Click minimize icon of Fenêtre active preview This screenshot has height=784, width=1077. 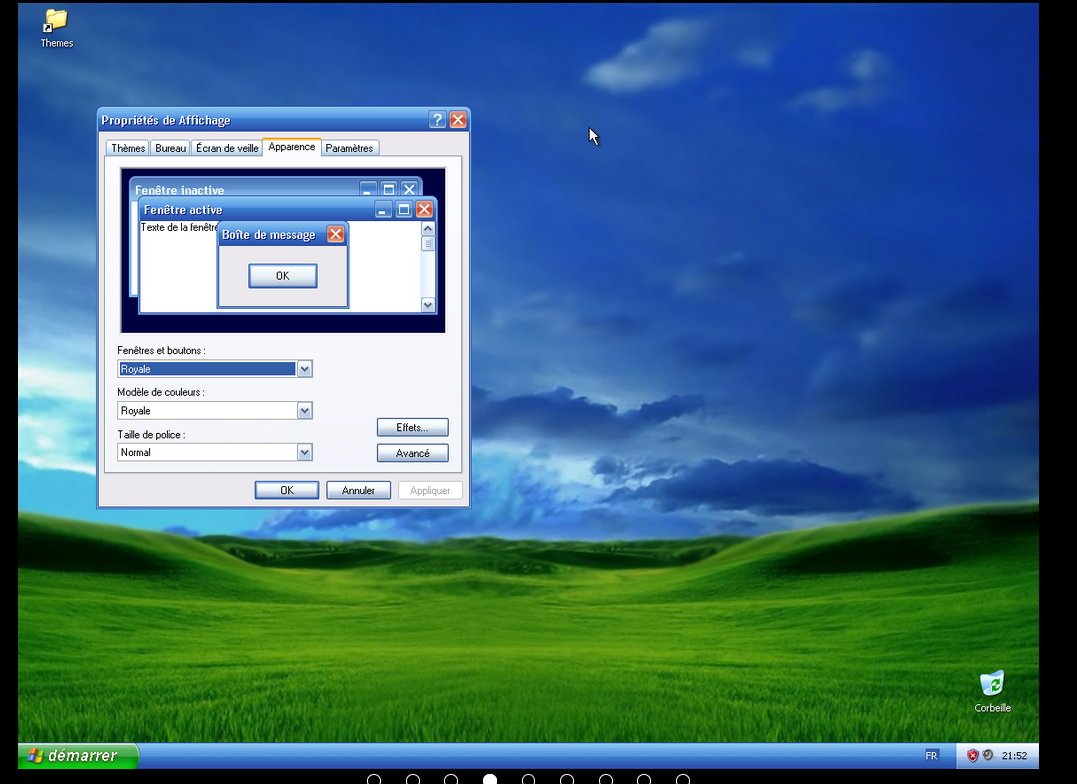383,210
